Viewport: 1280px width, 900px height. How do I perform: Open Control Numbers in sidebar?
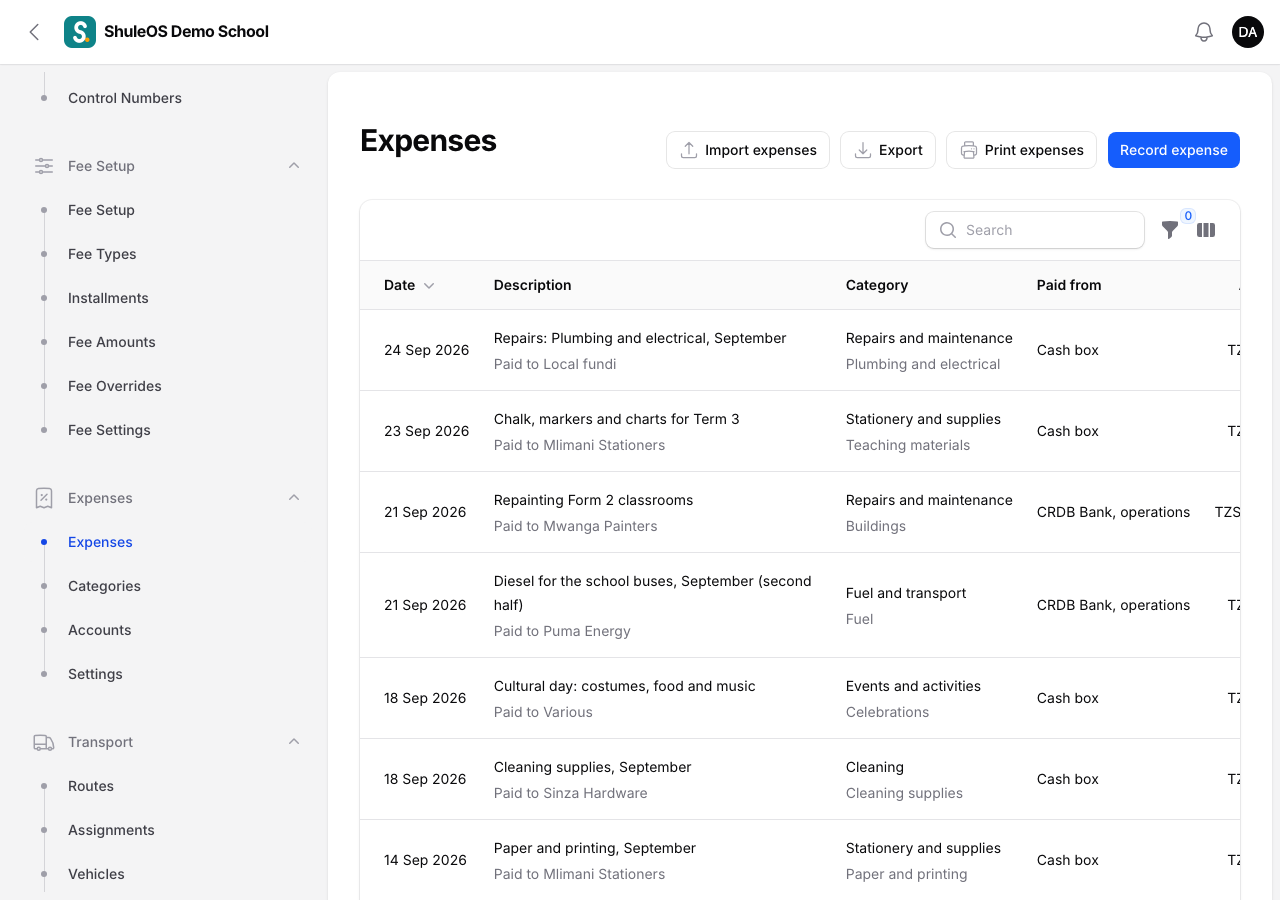[x=125, y=98]
